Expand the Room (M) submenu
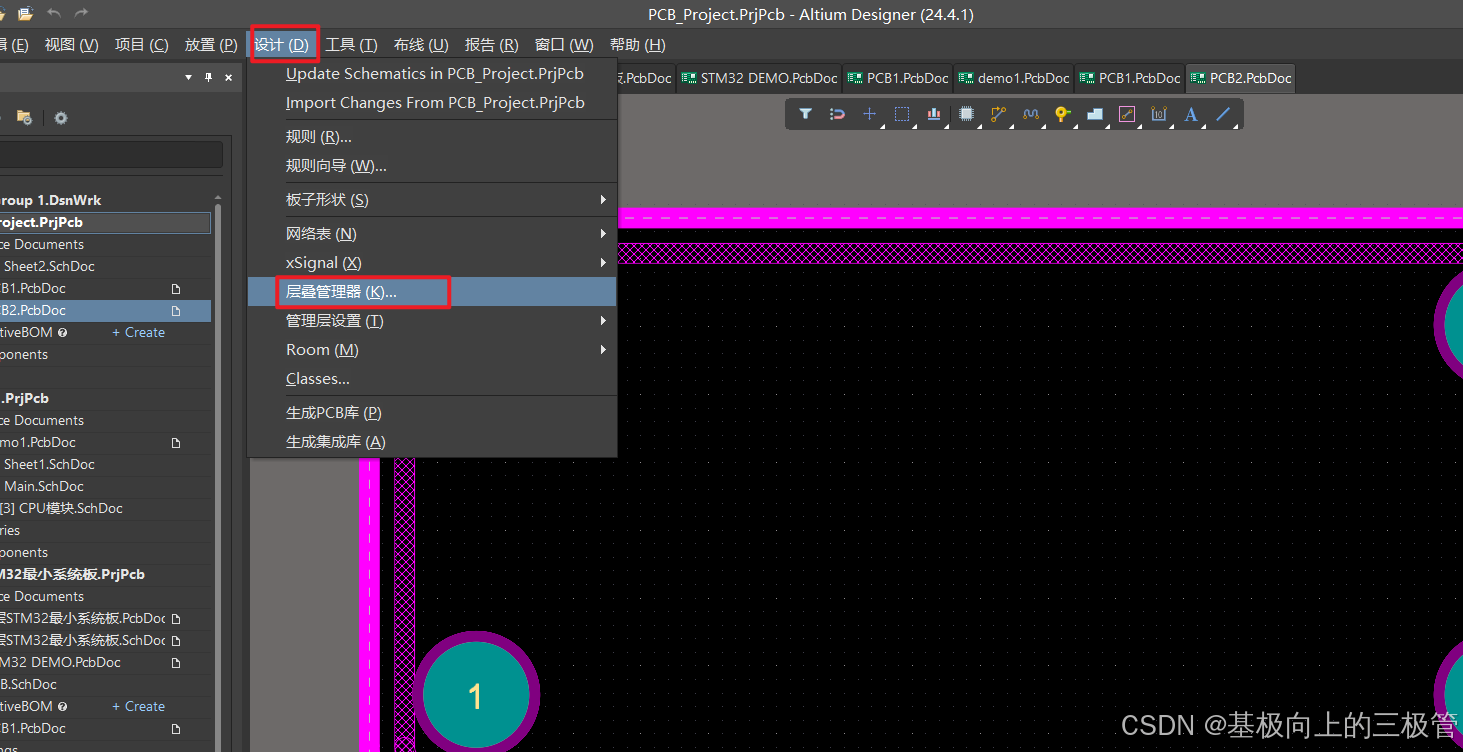Viewport: 1463px width, 752px height. [x=603, y=350]
